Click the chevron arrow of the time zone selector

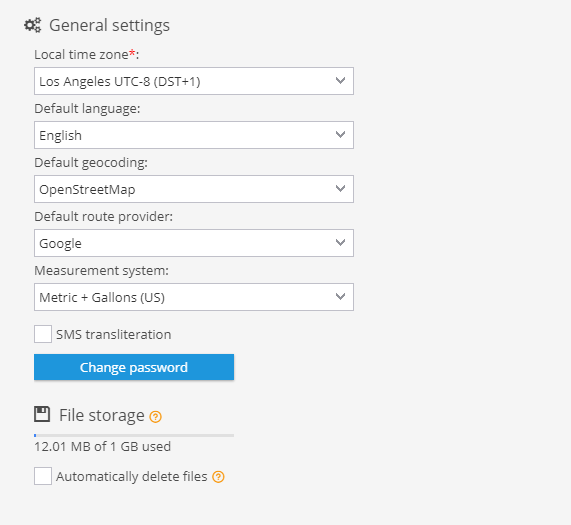click(340, 80)
